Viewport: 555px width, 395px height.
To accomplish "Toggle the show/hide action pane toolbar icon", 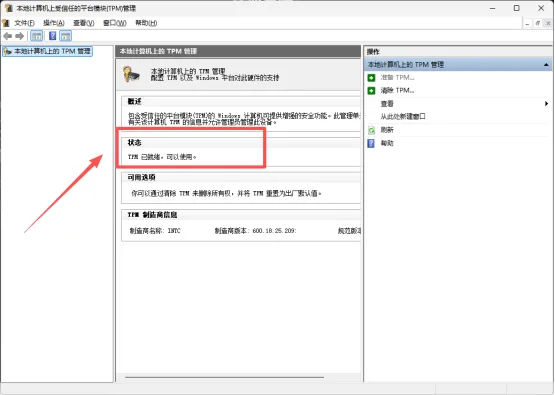I will 65,36.
